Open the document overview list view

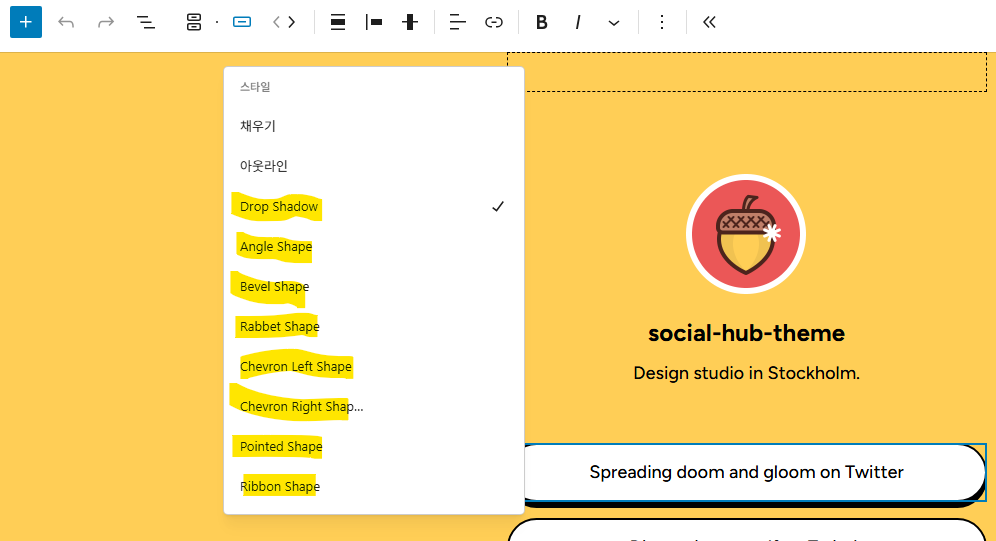[x=146, y=22]
